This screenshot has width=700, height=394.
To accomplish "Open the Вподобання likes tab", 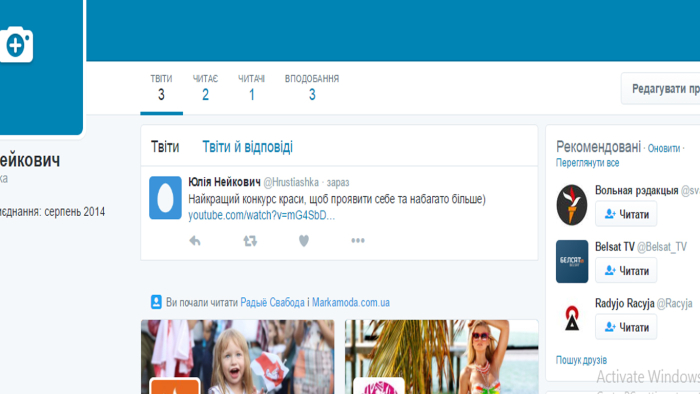I will pyautogui.click(x=312, y=88).
